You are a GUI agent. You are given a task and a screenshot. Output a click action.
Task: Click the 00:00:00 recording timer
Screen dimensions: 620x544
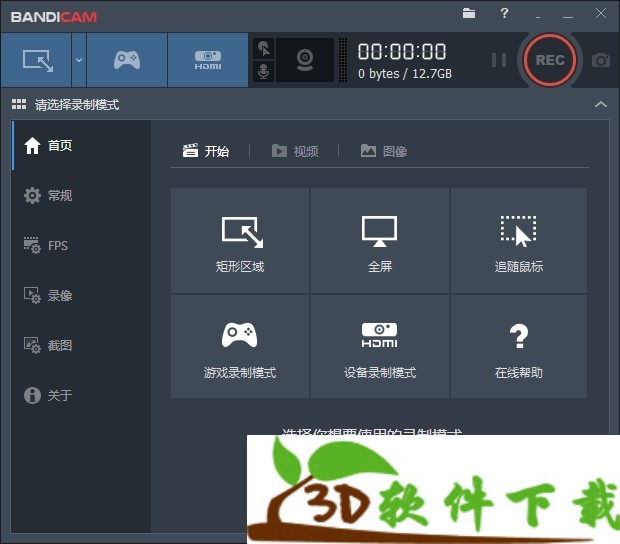[x=402, y=52]
